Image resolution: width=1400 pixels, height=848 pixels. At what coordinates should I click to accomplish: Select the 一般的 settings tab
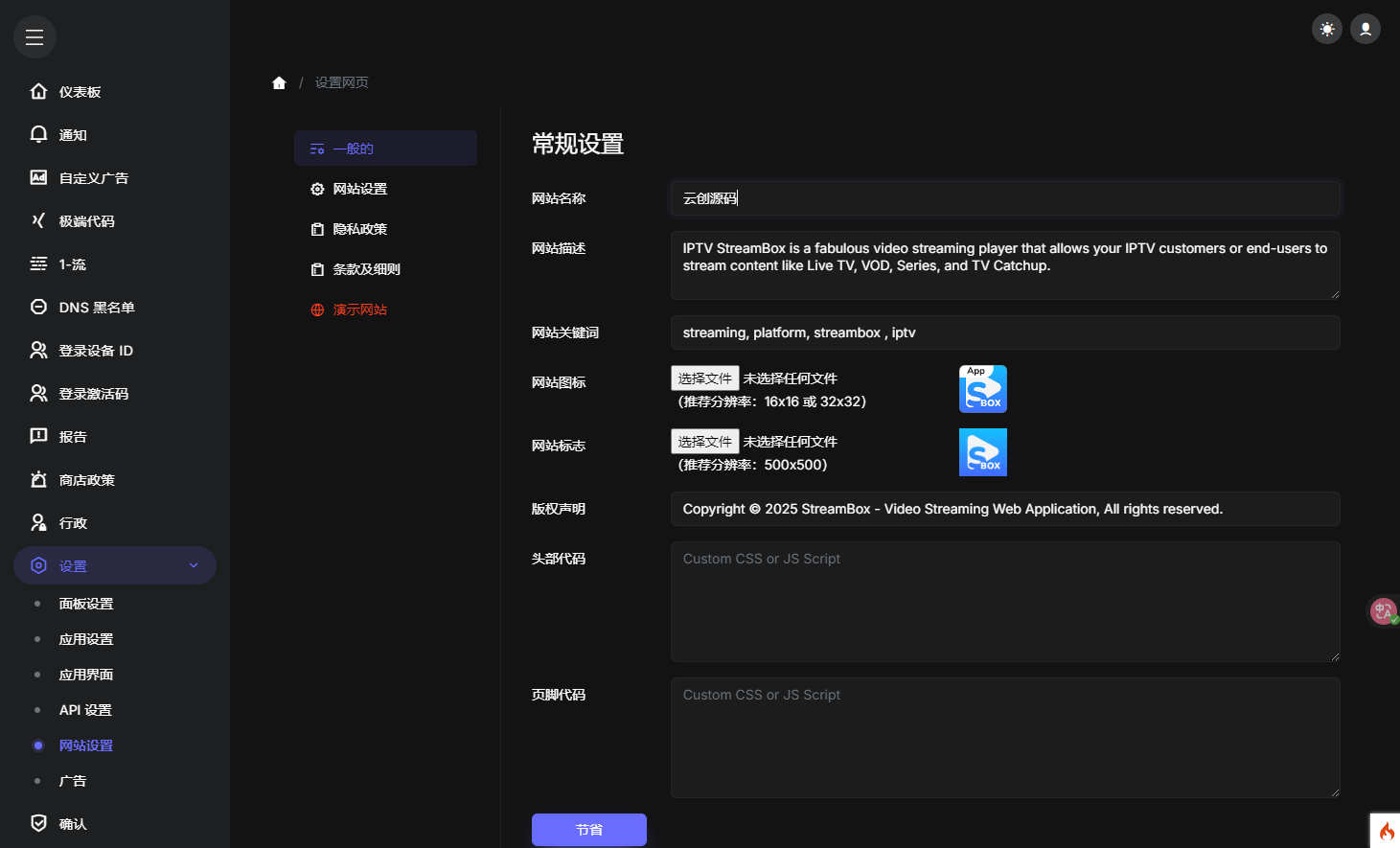pyautogui.click(x=385, y=149)
